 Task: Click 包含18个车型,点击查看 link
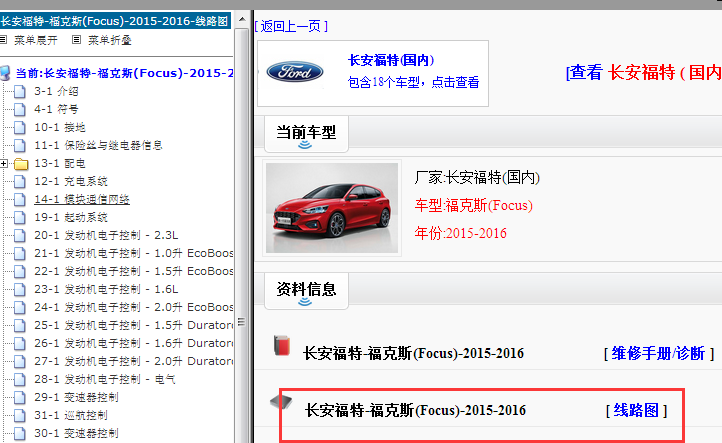pyautogui.click(x=413, y=82)
